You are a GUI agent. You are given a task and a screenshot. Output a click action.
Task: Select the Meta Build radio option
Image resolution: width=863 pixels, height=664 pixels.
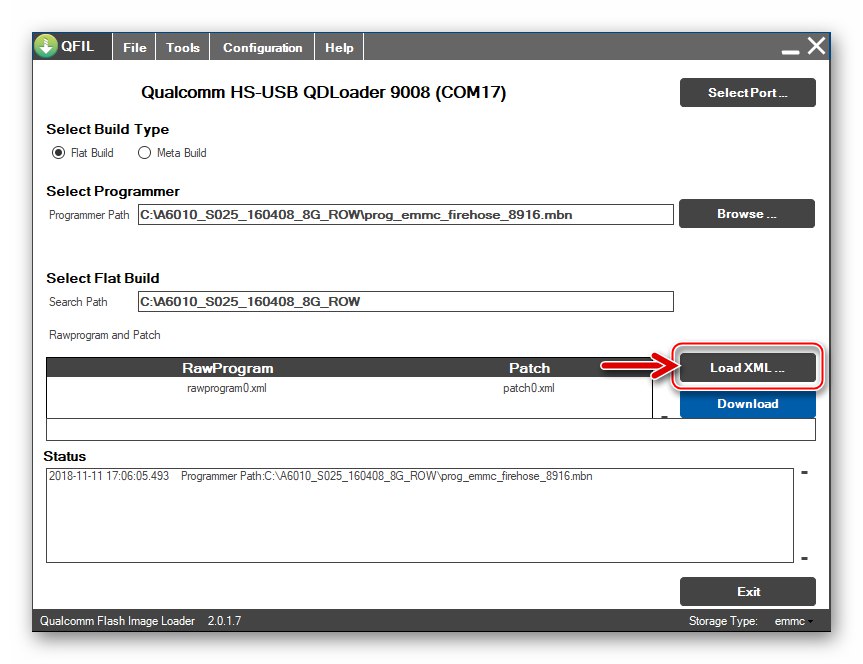172,153
